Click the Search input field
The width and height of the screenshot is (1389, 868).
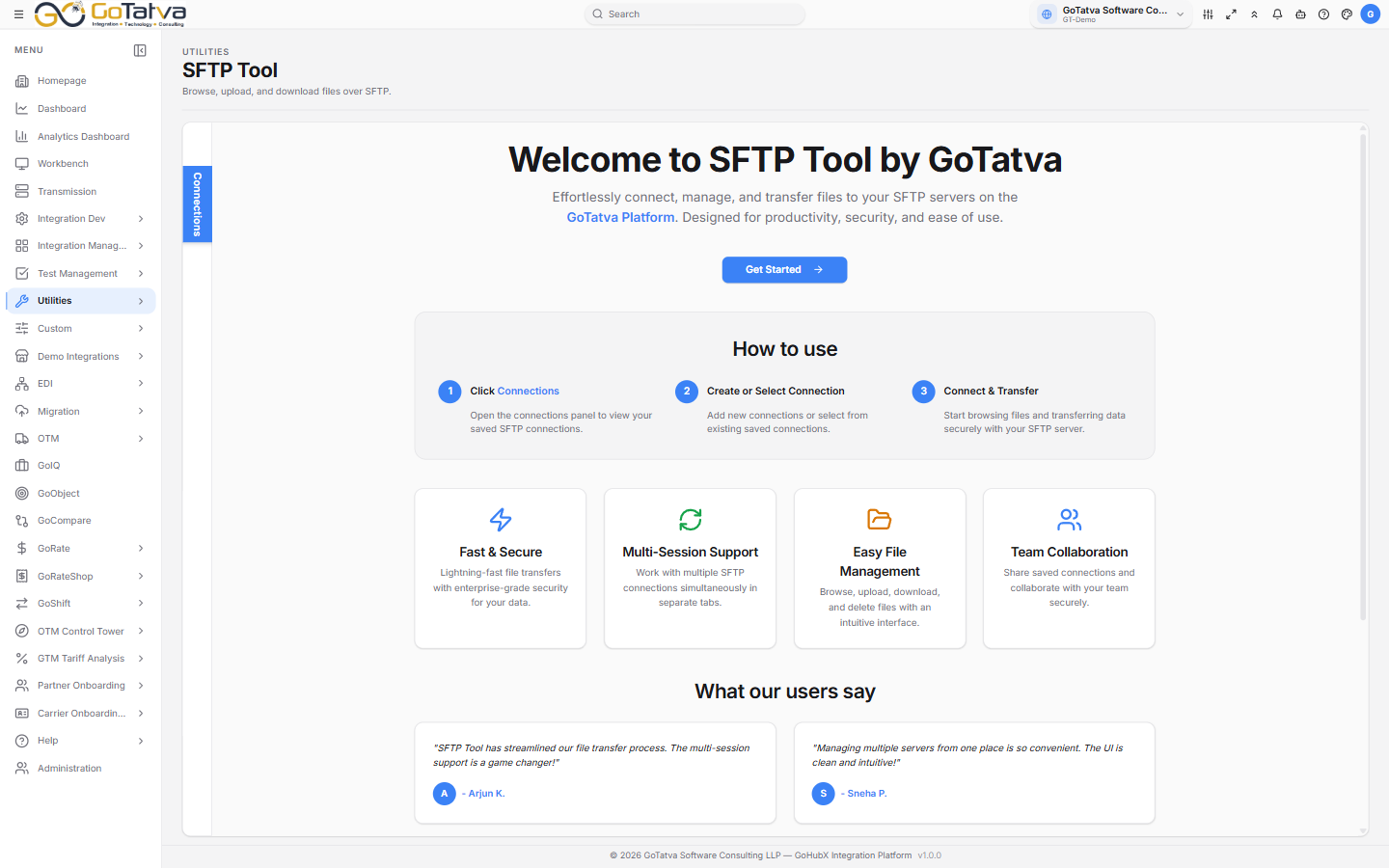[694, 14]
